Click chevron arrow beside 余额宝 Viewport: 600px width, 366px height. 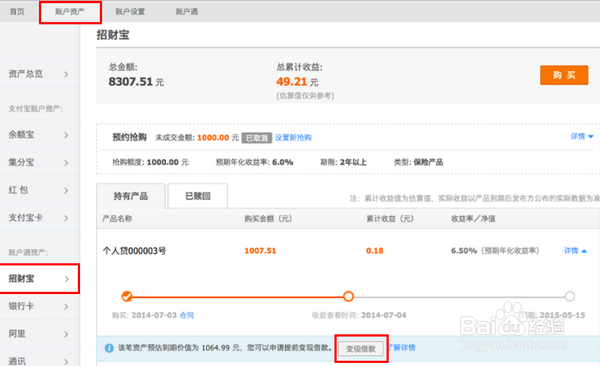point(66,135)
